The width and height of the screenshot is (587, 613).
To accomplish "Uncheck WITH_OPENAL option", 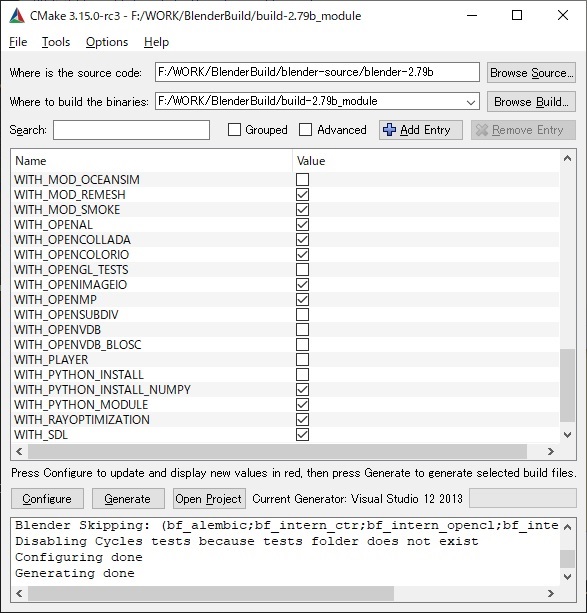I will click(302, 224).
